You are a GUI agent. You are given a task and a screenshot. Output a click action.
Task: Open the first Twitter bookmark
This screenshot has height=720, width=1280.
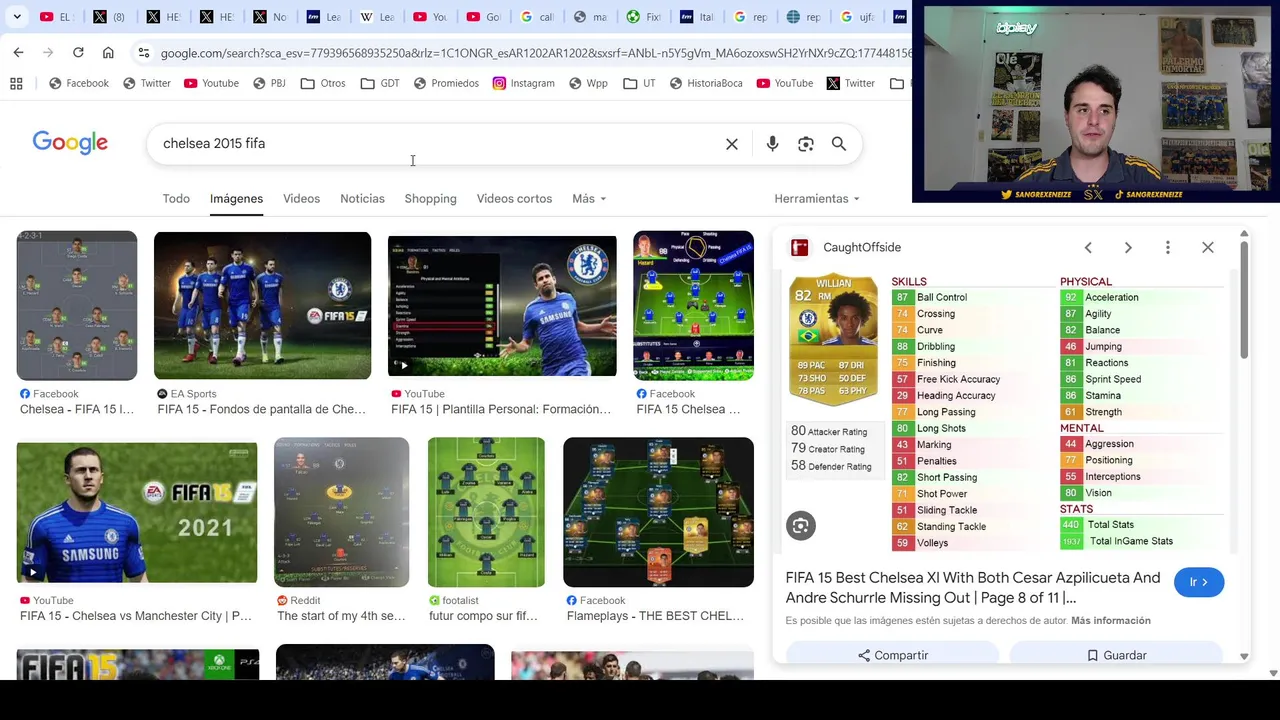147,83
